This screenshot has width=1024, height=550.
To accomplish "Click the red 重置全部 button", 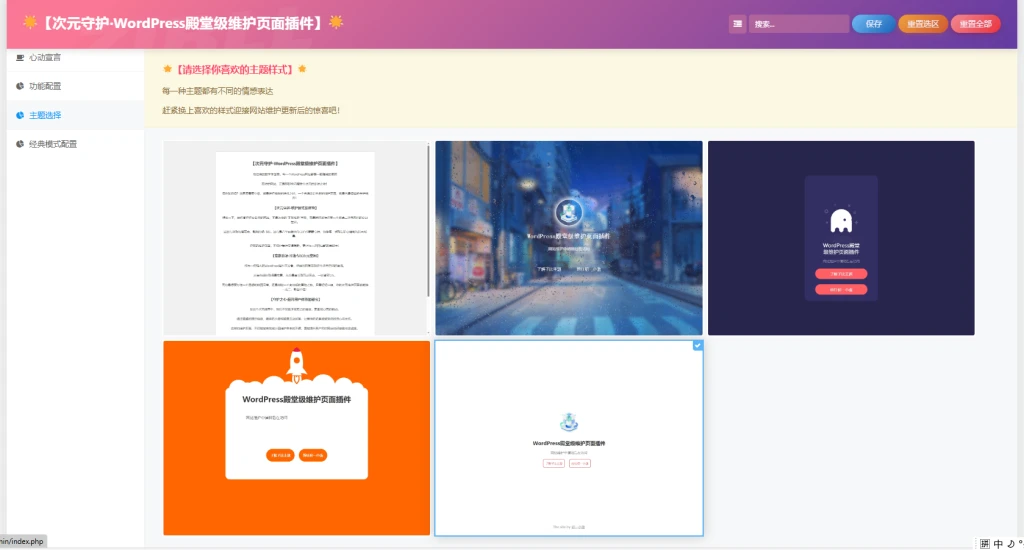I will point(975,24).
